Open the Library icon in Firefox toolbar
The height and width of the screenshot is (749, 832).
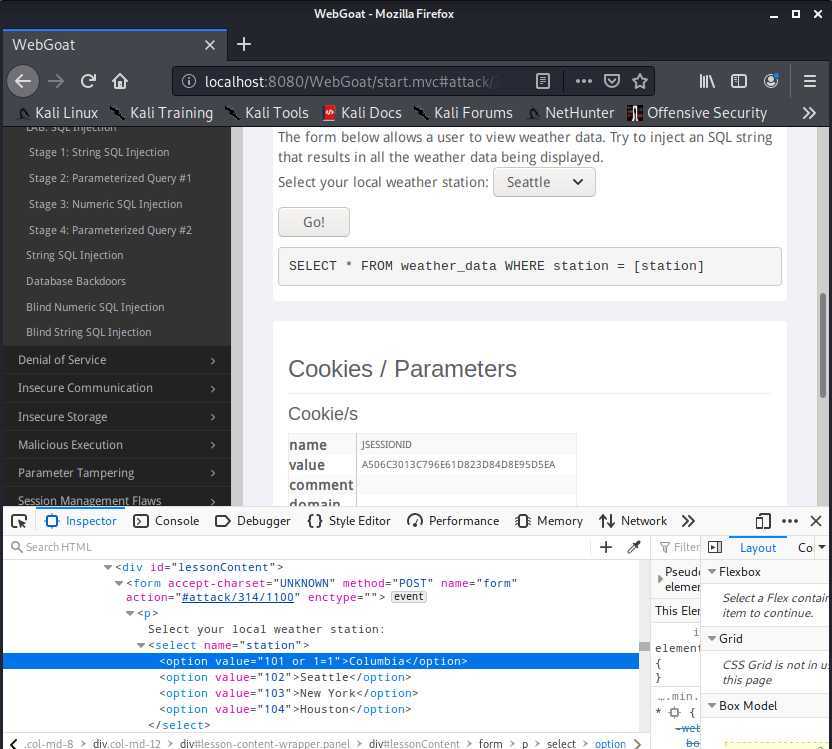point(707,81)
